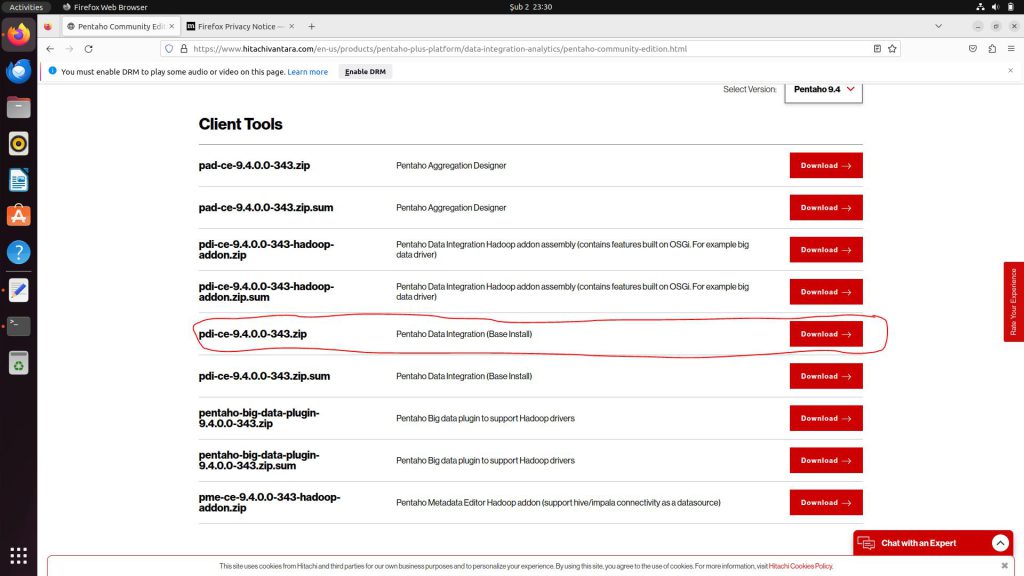Download pdi-ce-9.4.0.0-343-hadoop-addon.zip

825,249
